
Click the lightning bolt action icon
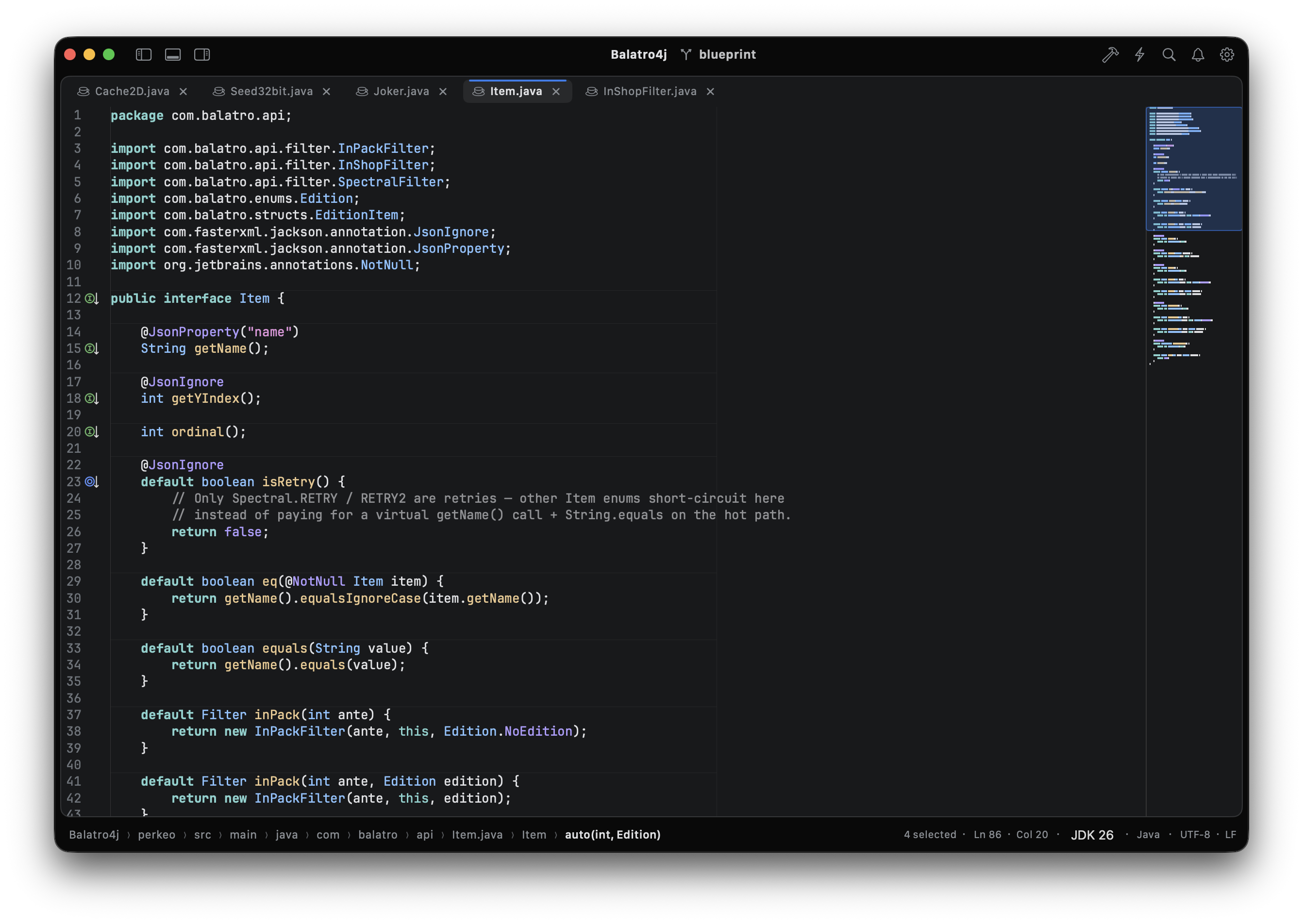[x=1139, y=55]
